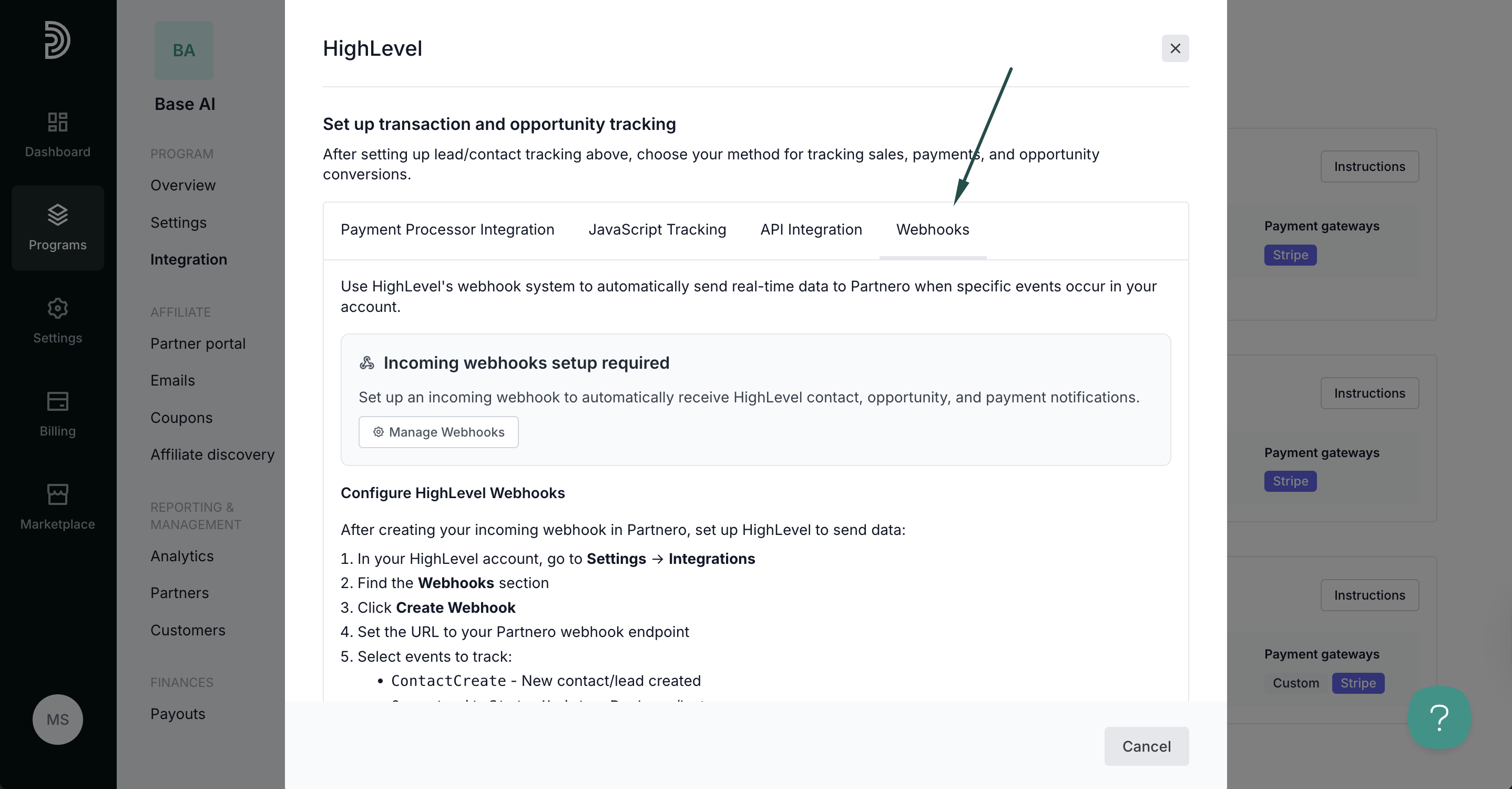Viewport: 1512px width, 789px height.
Task: Click the Configure HighLevel Webhooks heading
Action: [453, 493]
